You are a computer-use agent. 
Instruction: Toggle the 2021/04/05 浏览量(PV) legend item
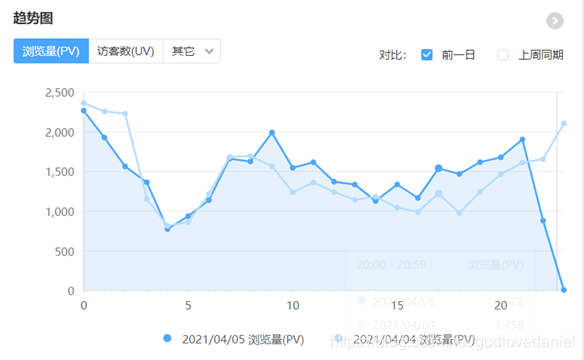pos(234,339)
